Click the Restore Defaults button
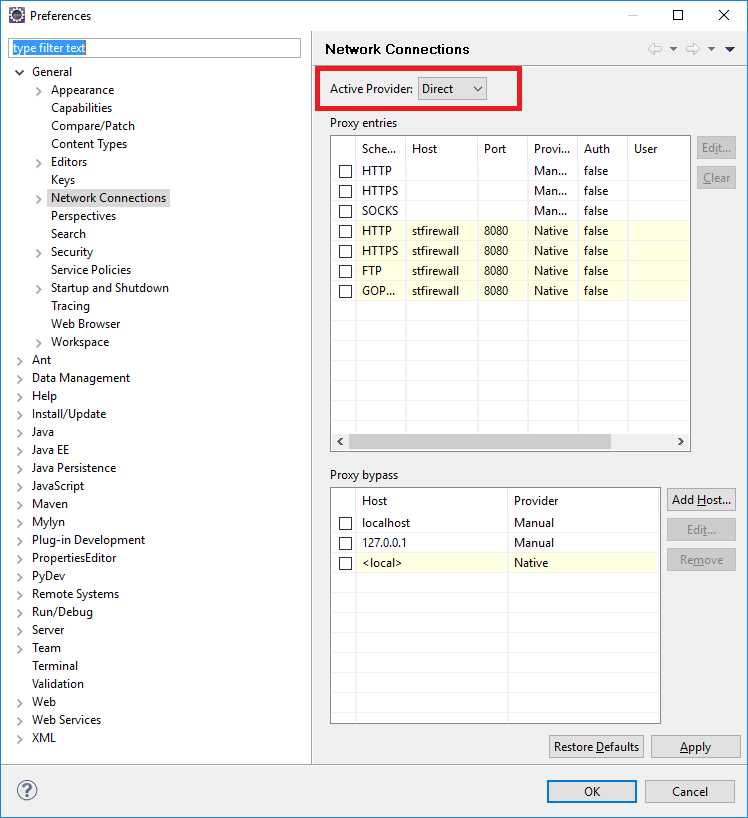 pos(596,747)
